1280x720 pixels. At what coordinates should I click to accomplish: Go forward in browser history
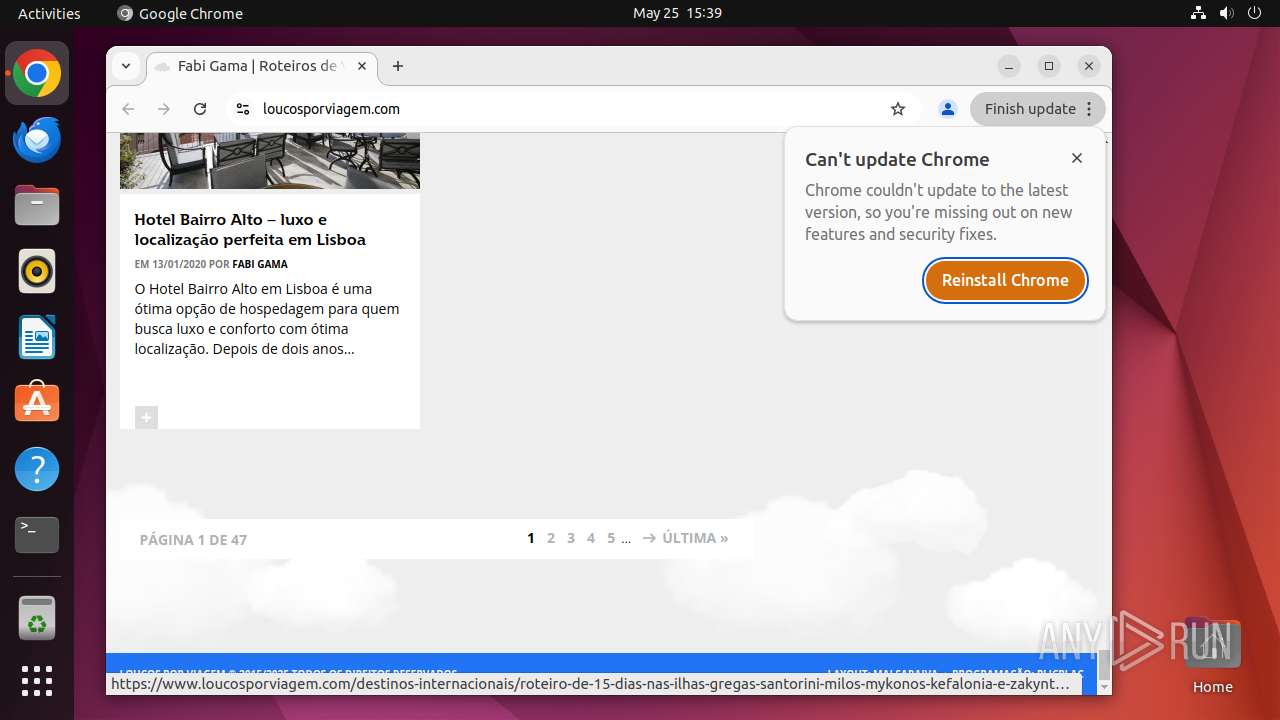tap(164, 109)
